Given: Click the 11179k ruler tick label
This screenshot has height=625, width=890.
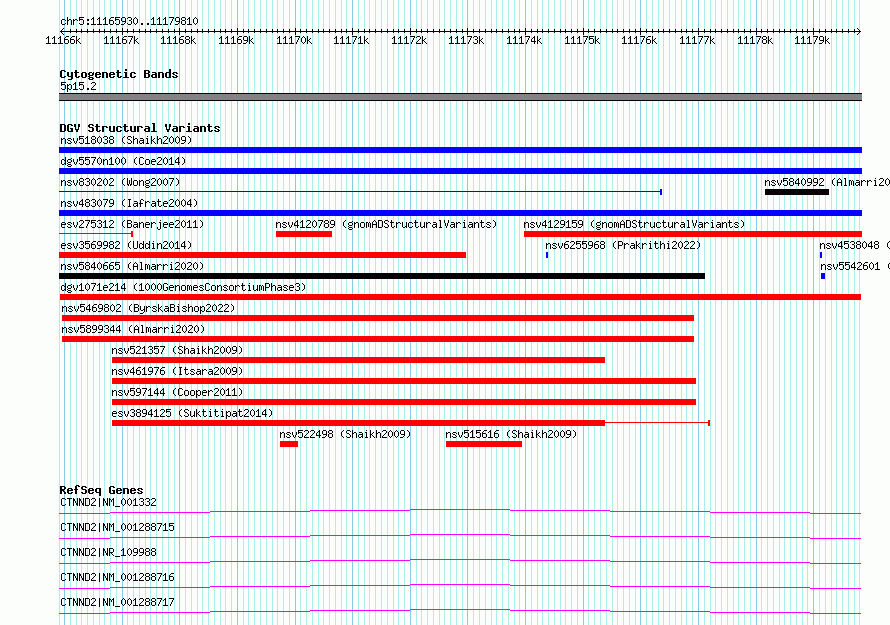Looking at the screenshot, I should click(812, 40).
